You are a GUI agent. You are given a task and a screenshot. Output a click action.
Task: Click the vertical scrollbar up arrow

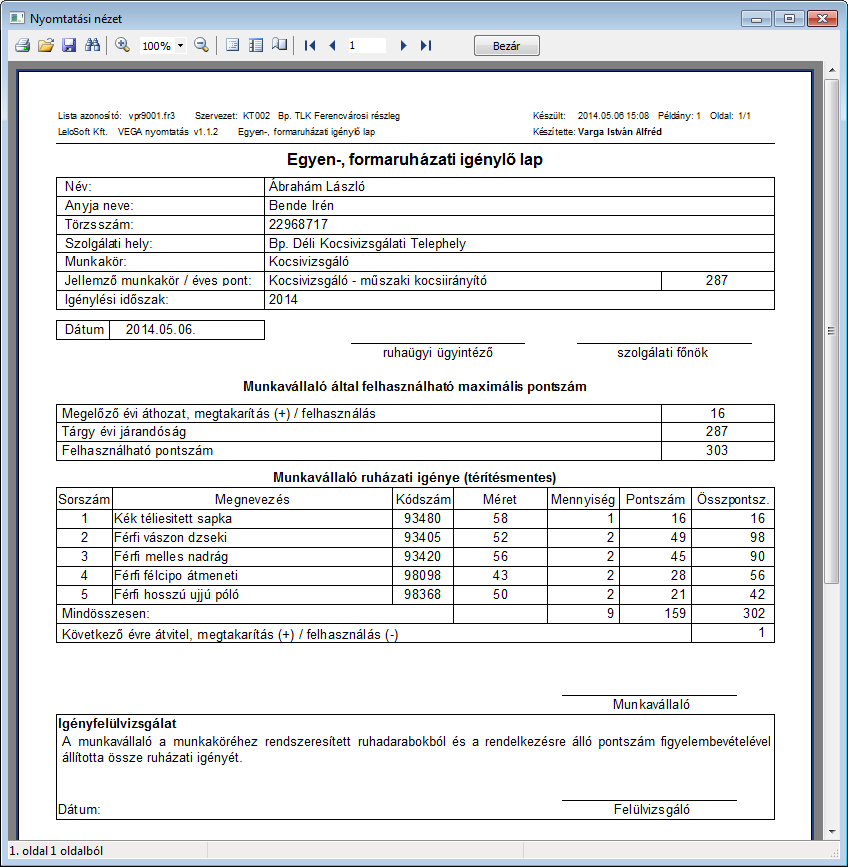[832, 70]
